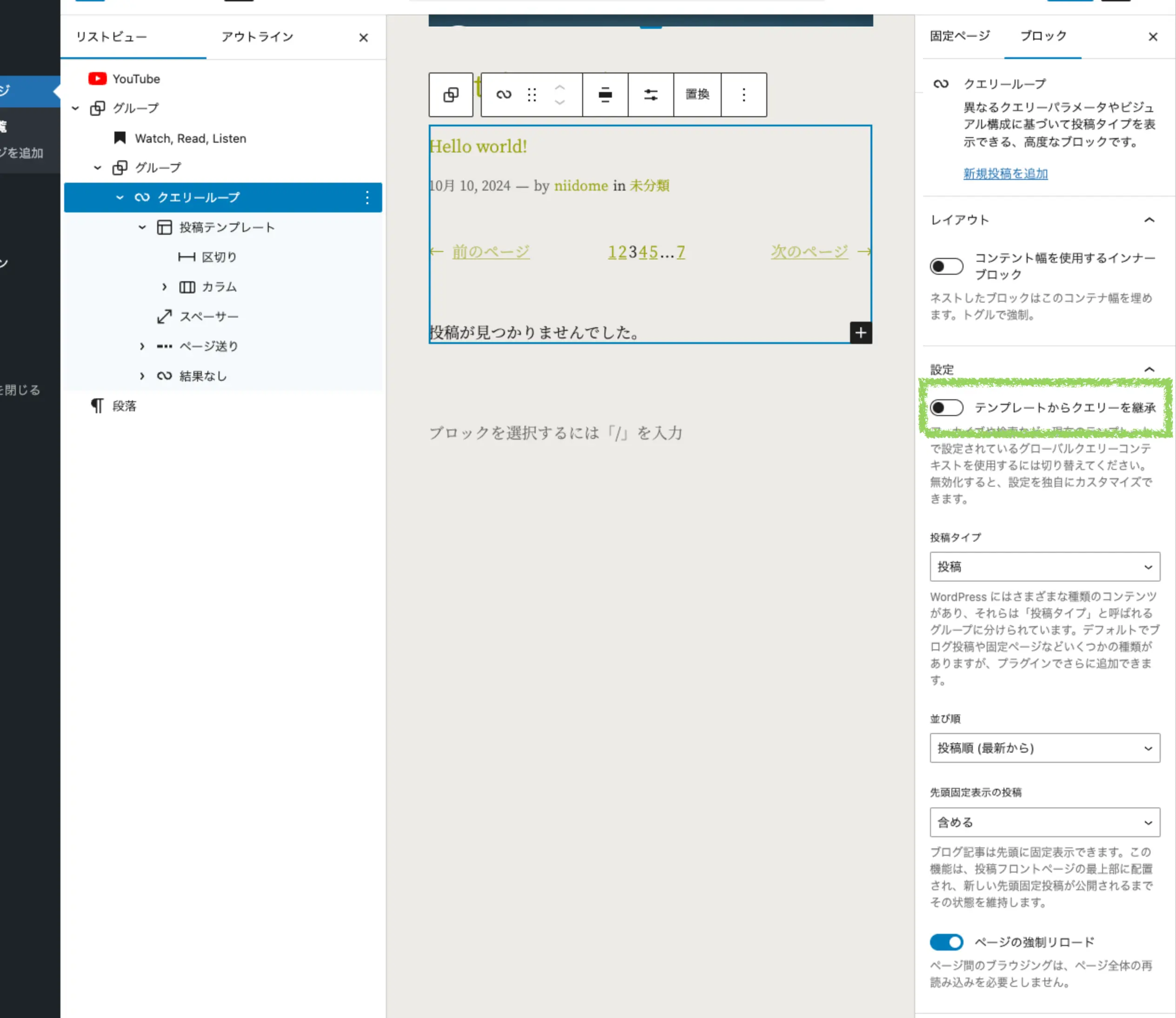Click the 置換 button in block toolbar
The height and width of the screenshot is (1018, 1176).
pyautogui.click(x=697, y=95)
